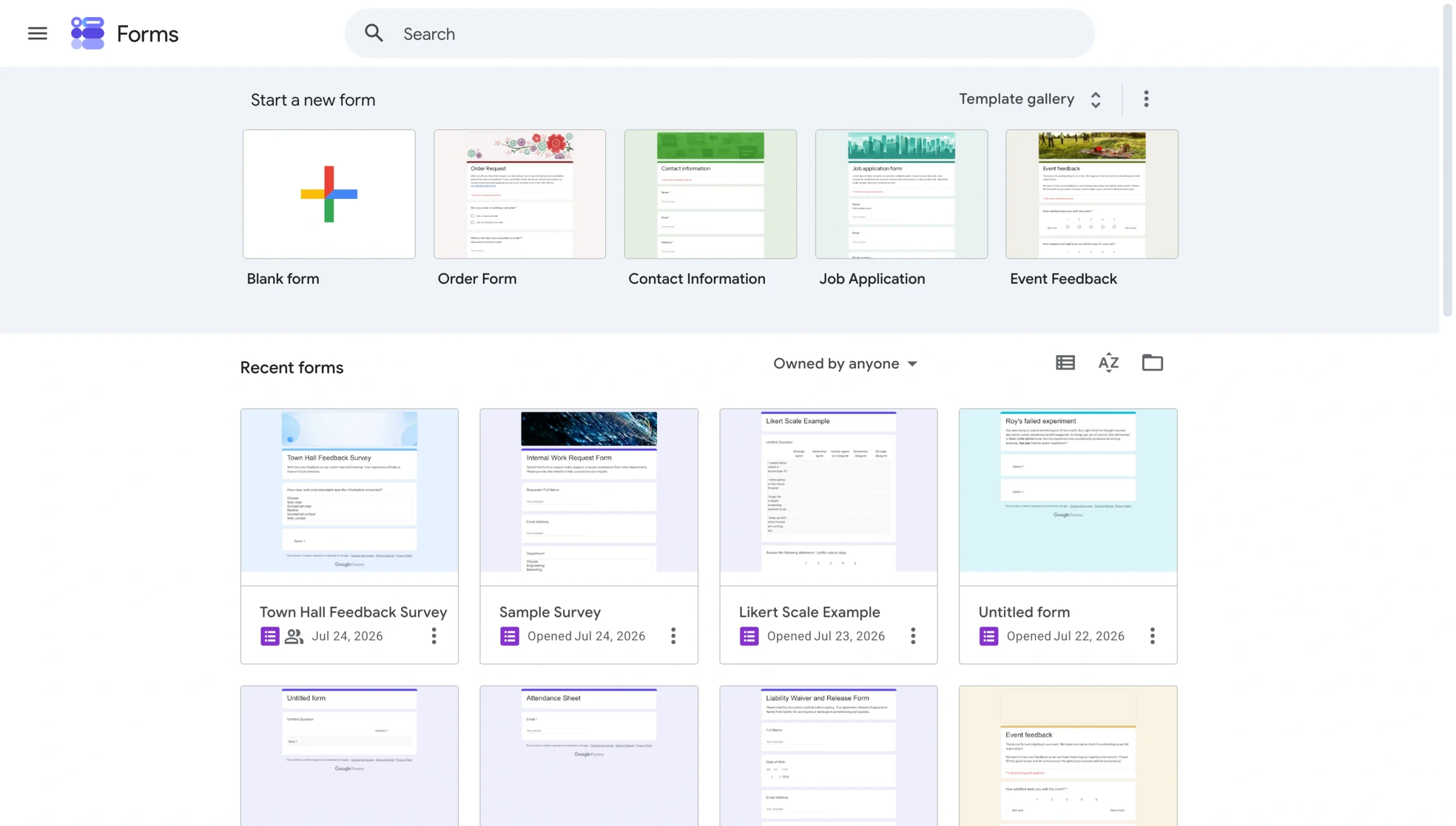Open the Job Application template
Viewport: 1456px width, 826px height.
pos(901,194)
